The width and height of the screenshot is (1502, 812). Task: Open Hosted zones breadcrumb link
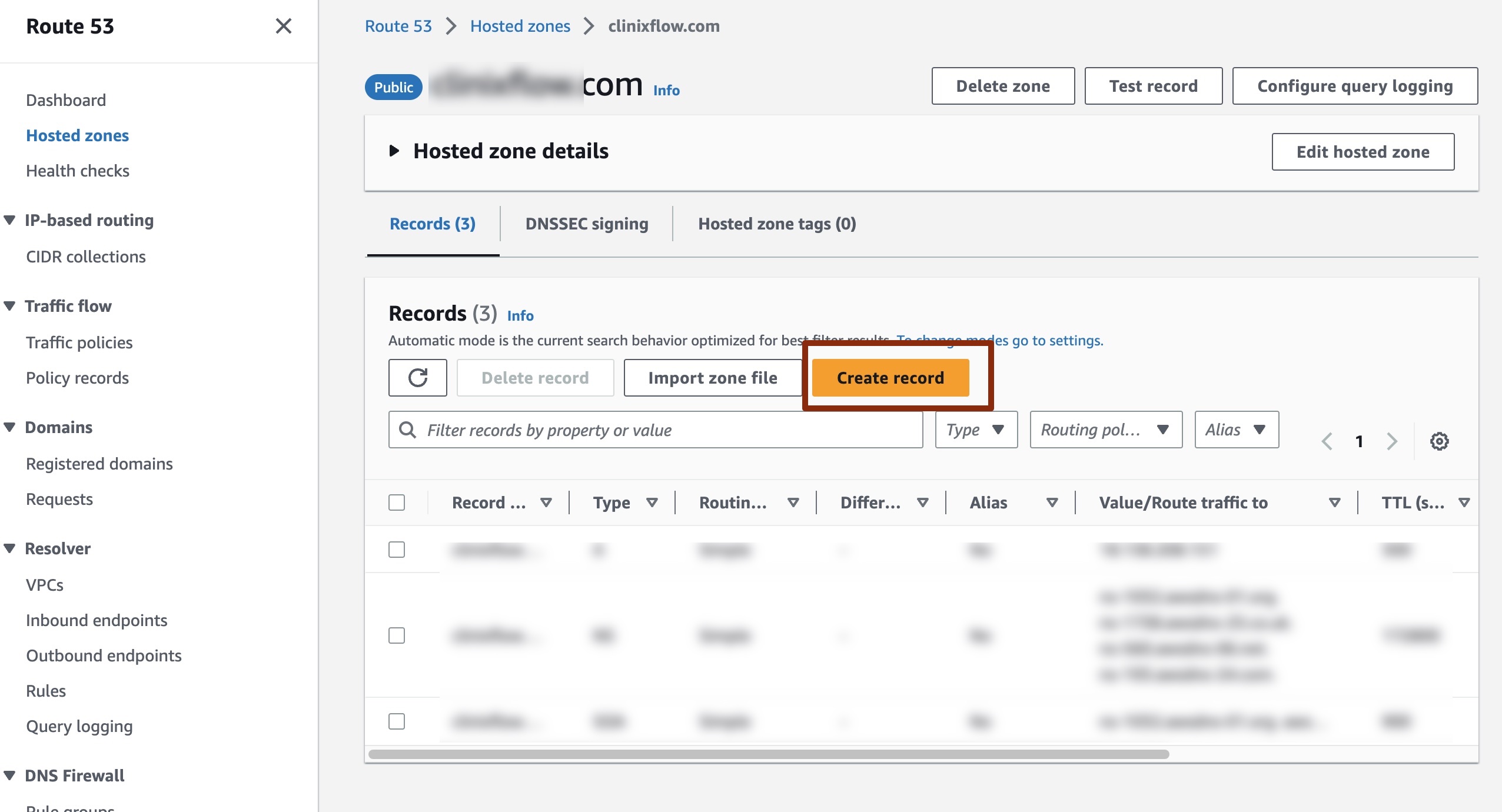coord(520,26)
